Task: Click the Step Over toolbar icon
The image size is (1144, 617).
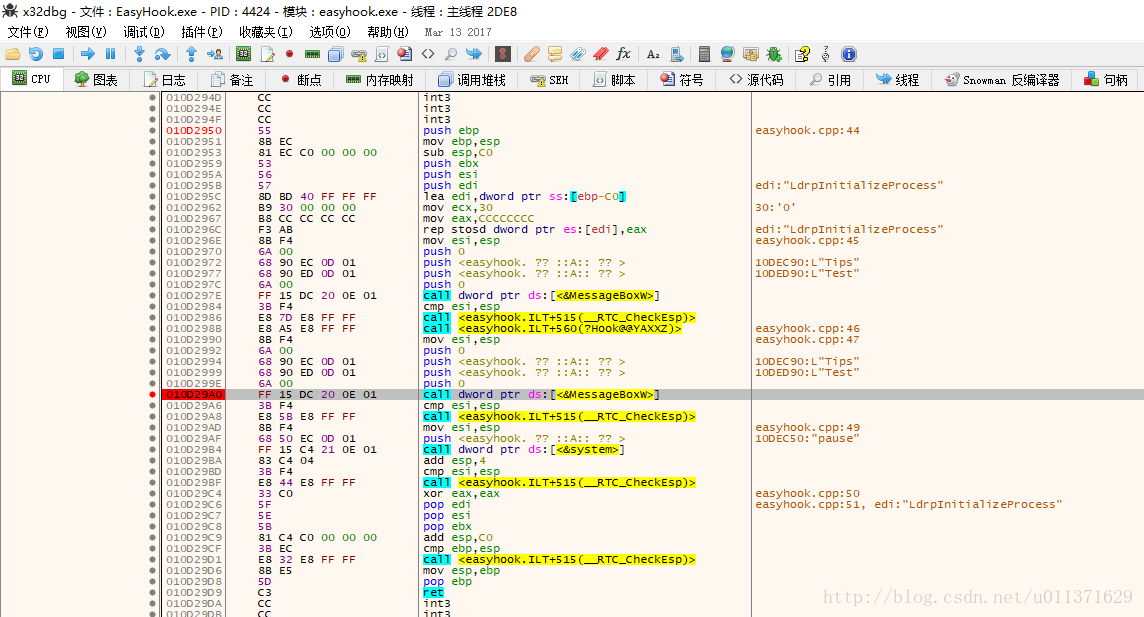Action: tap(163, 53)
